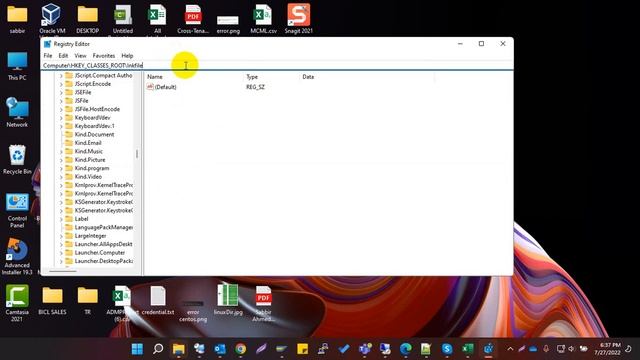Open the Edit menu in Registry Editor

click(x=63, y=56)
